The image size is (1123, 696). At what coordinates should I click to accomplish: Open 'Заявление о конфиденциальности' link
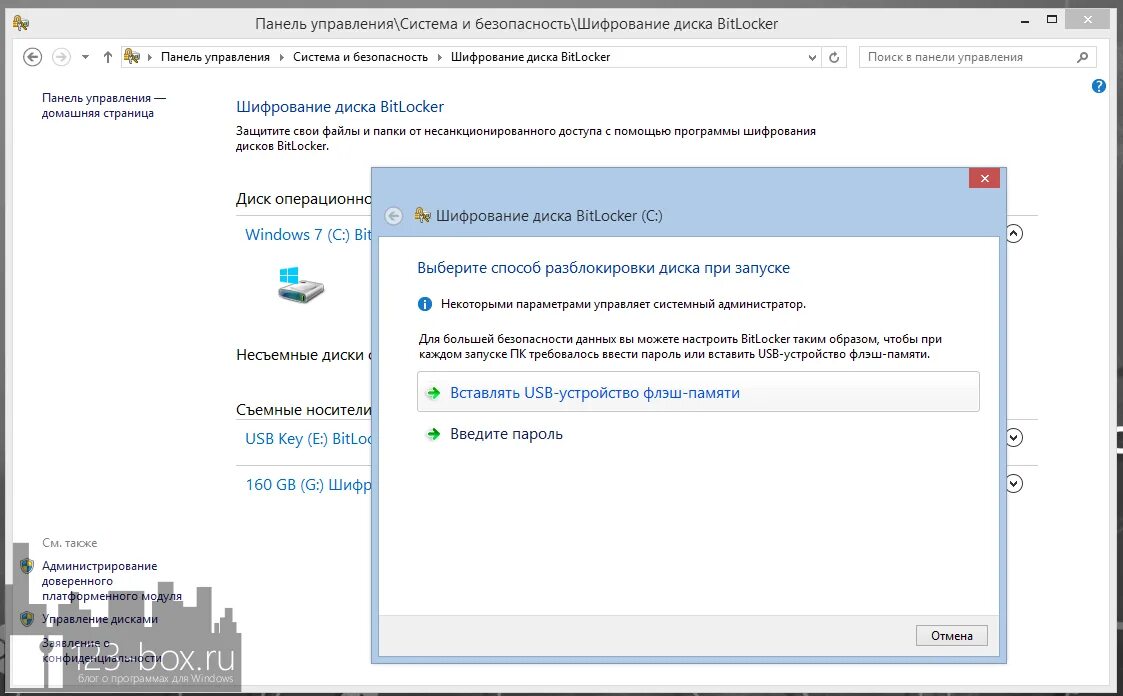click(101, 650)
